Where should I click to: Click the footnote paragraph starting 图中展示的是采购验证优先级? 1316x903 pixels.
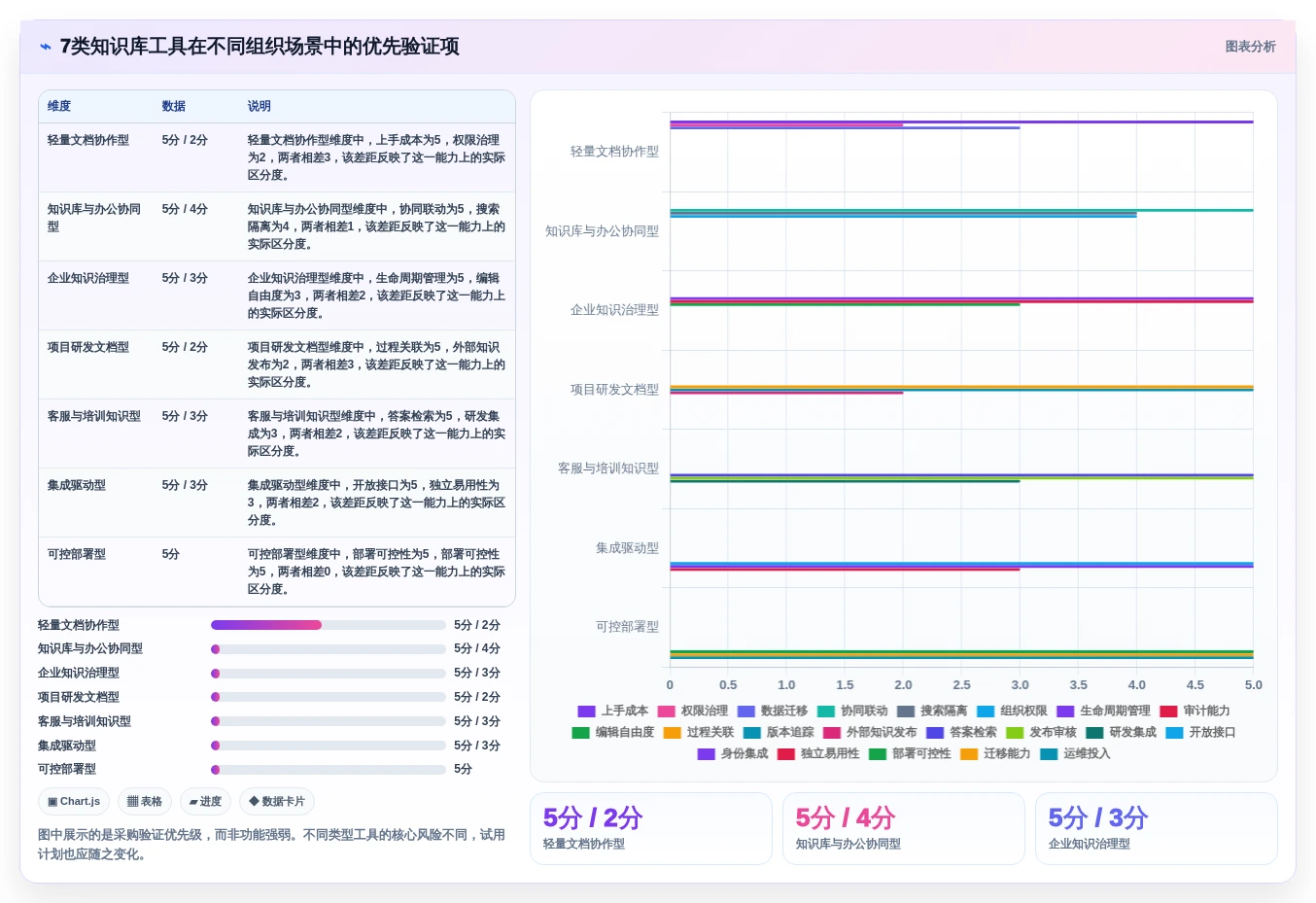click(x=271, y=845)
